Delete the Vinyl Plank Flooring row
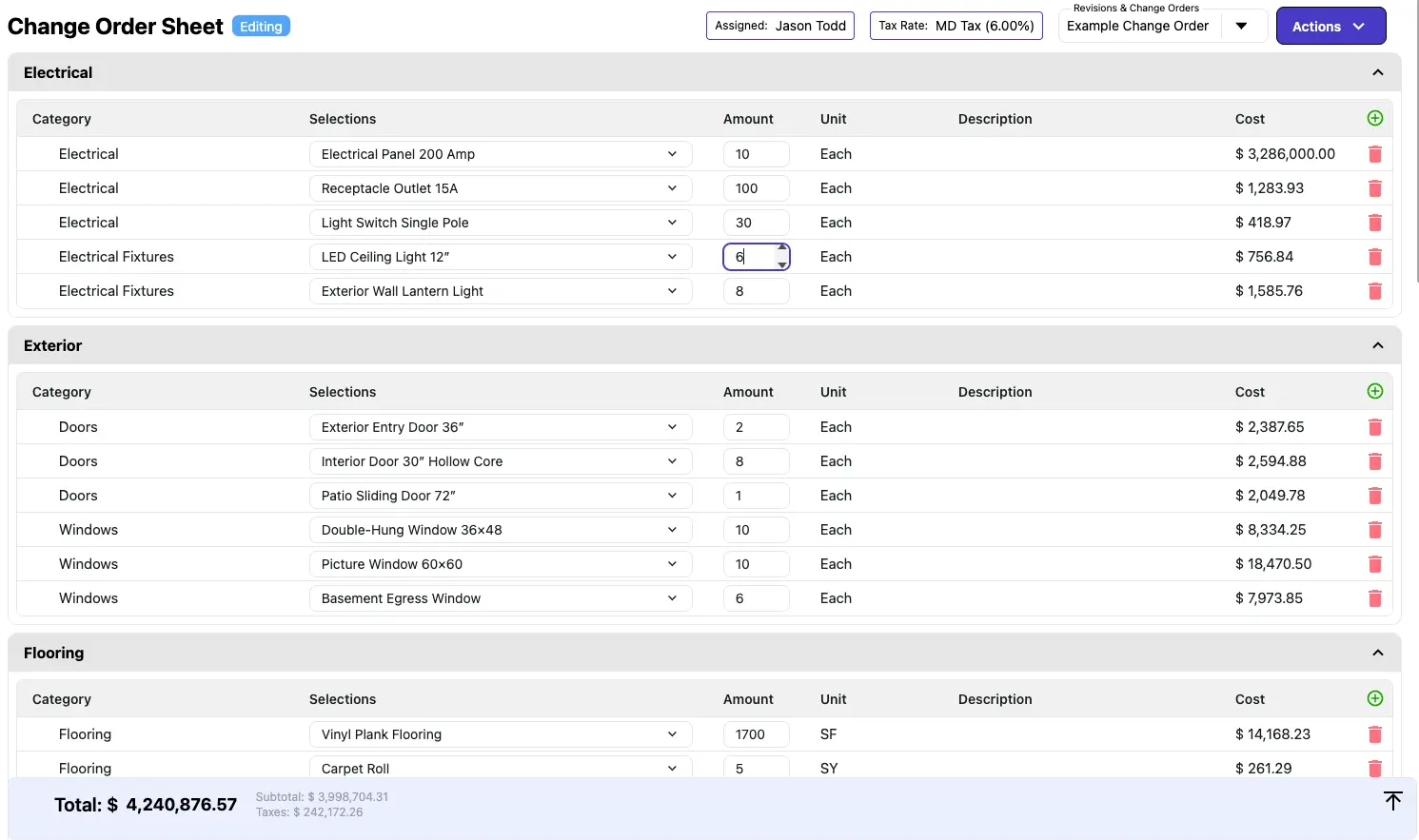Viewport: 1419px width, 840px height. tap(1374, 734)
